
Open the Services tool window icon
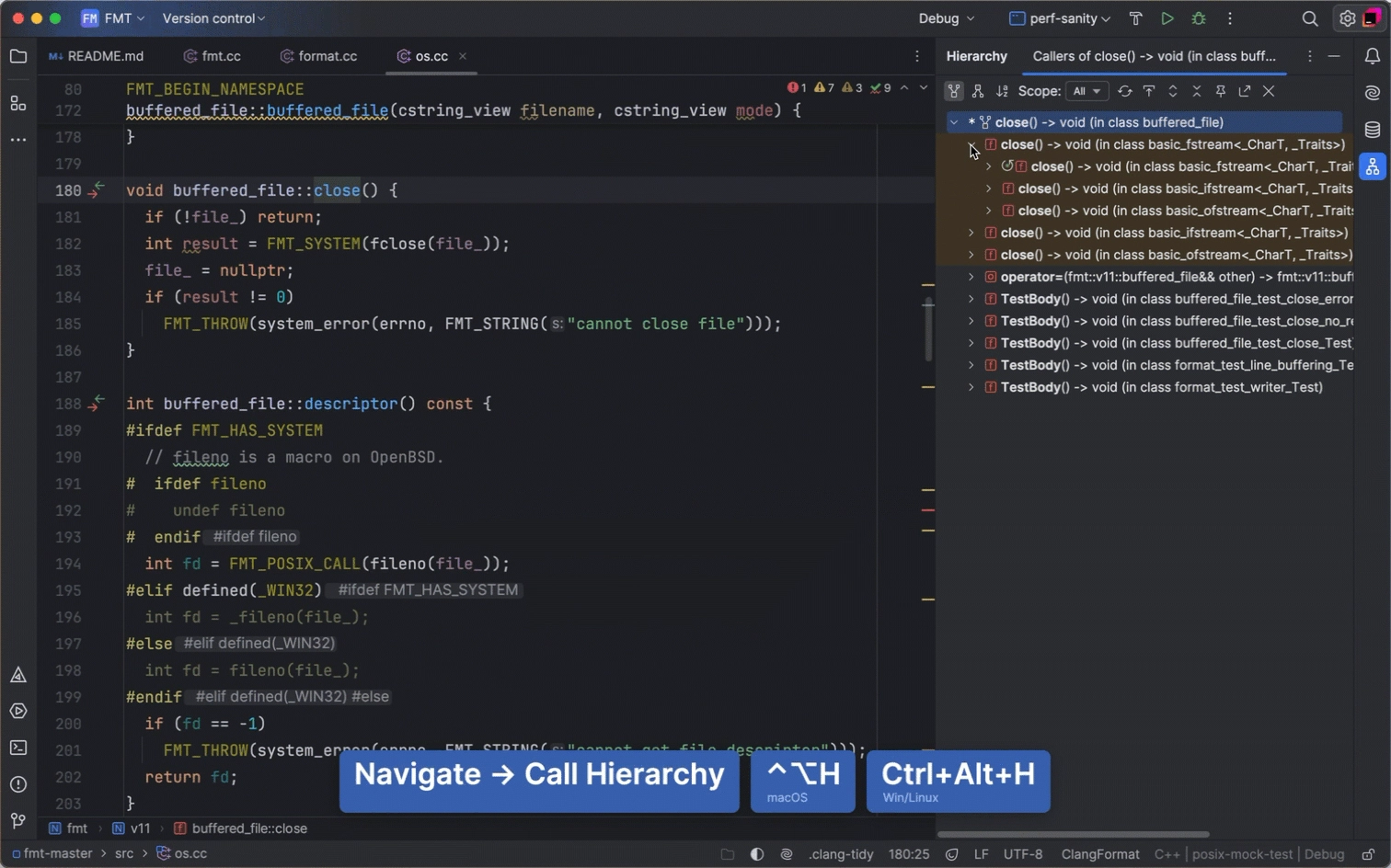tap(18, 711)
